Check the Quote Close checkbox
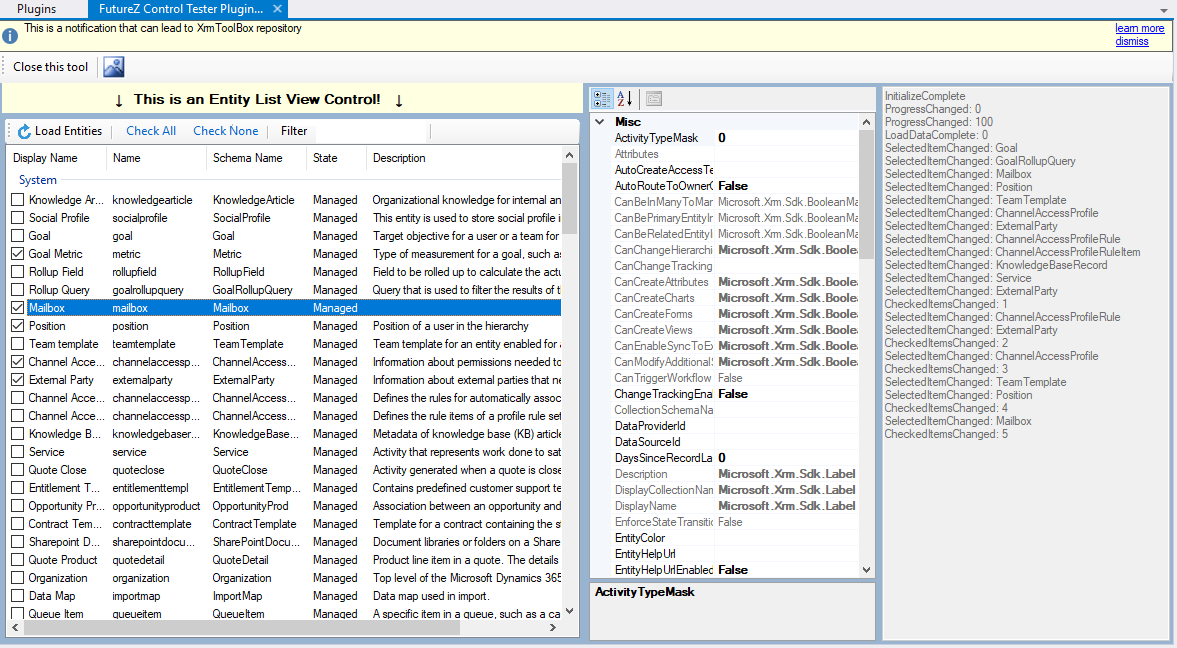 [x=18, y=470]
